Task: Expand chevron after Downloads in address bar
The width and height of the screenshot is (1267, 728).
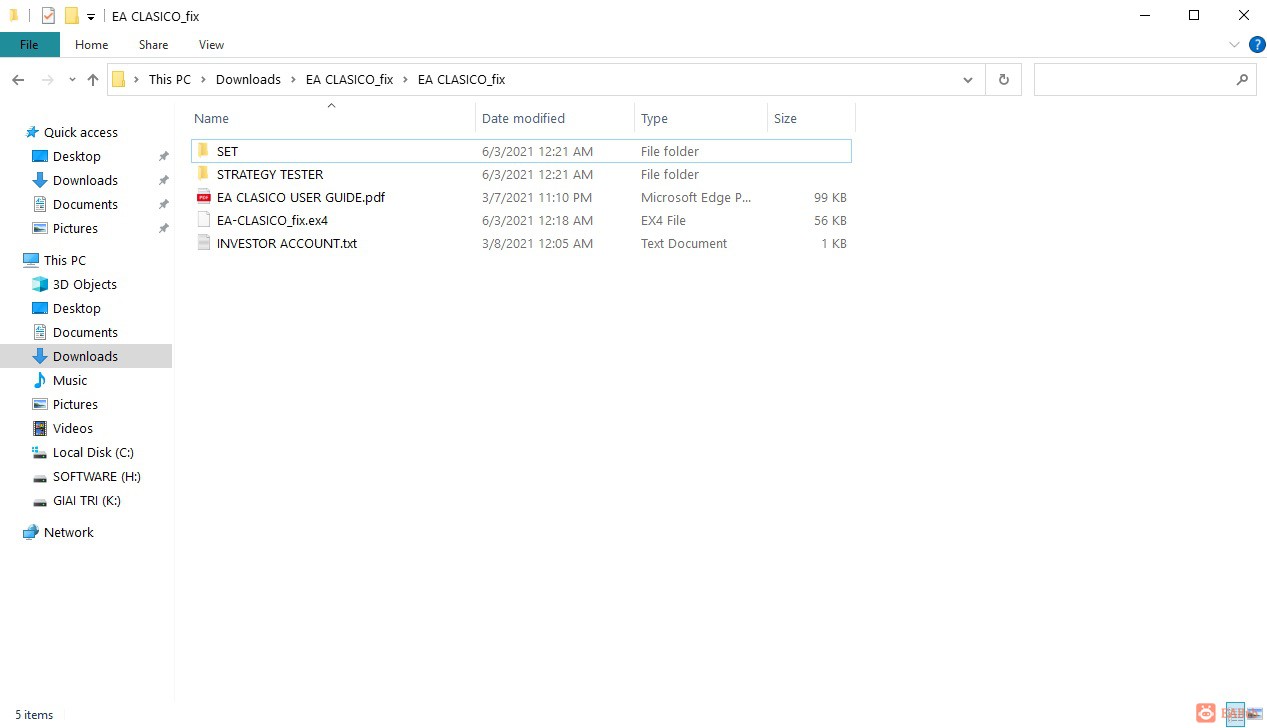Action: coord(293,80)
